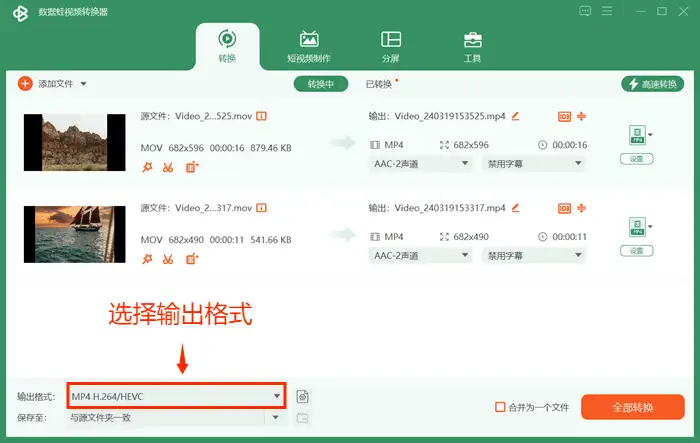Click the 541.66 KB file size

click(271, 240)
